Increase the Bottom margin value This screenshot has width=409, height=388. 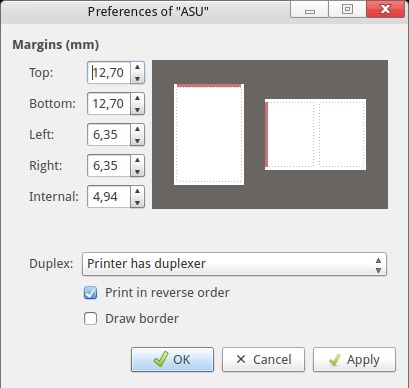point(137,98)
